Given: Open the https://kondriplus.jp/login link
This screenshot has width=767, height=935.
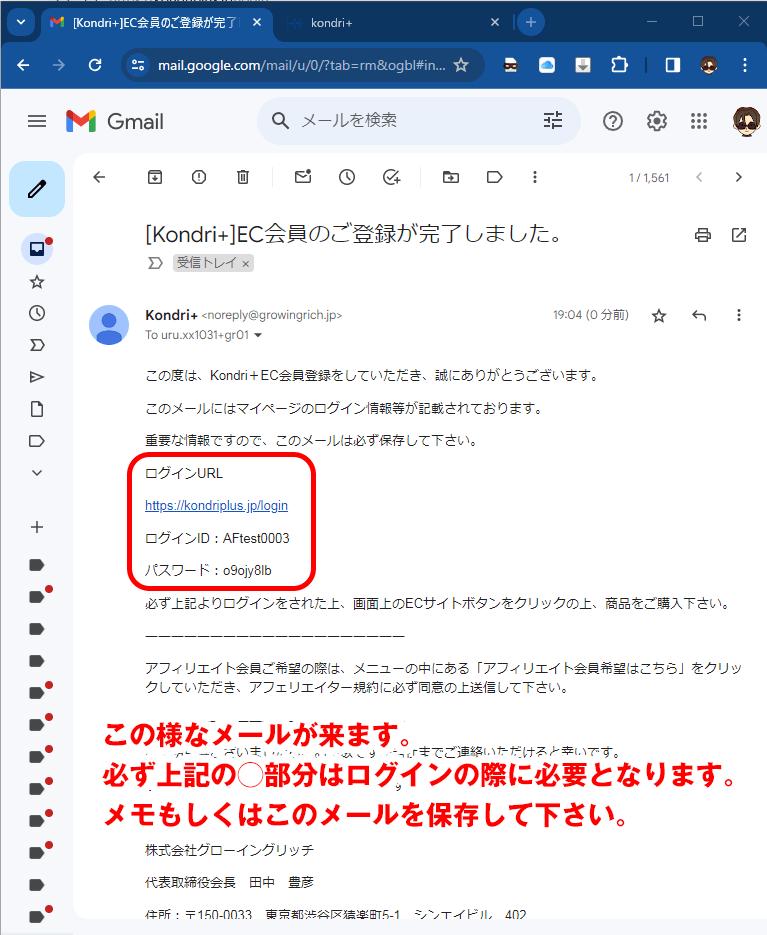Looking at the screenshot, I should pos(216,506).
